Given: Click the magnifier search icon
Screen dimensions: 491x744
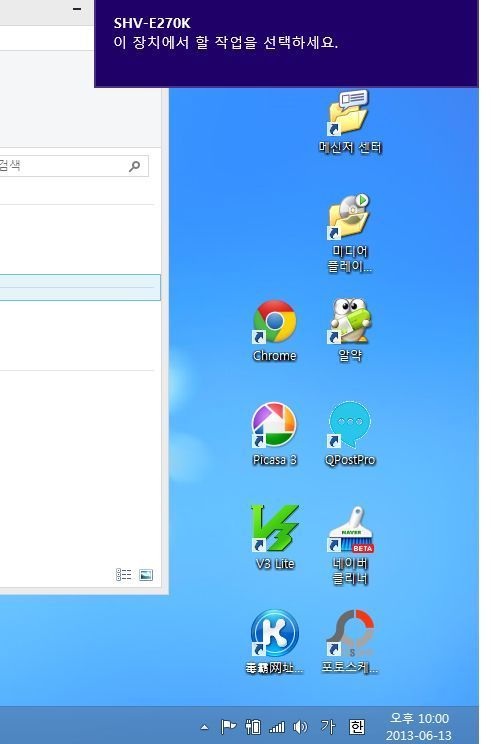Looking at the screenshot, I should [x=134, y=166].
